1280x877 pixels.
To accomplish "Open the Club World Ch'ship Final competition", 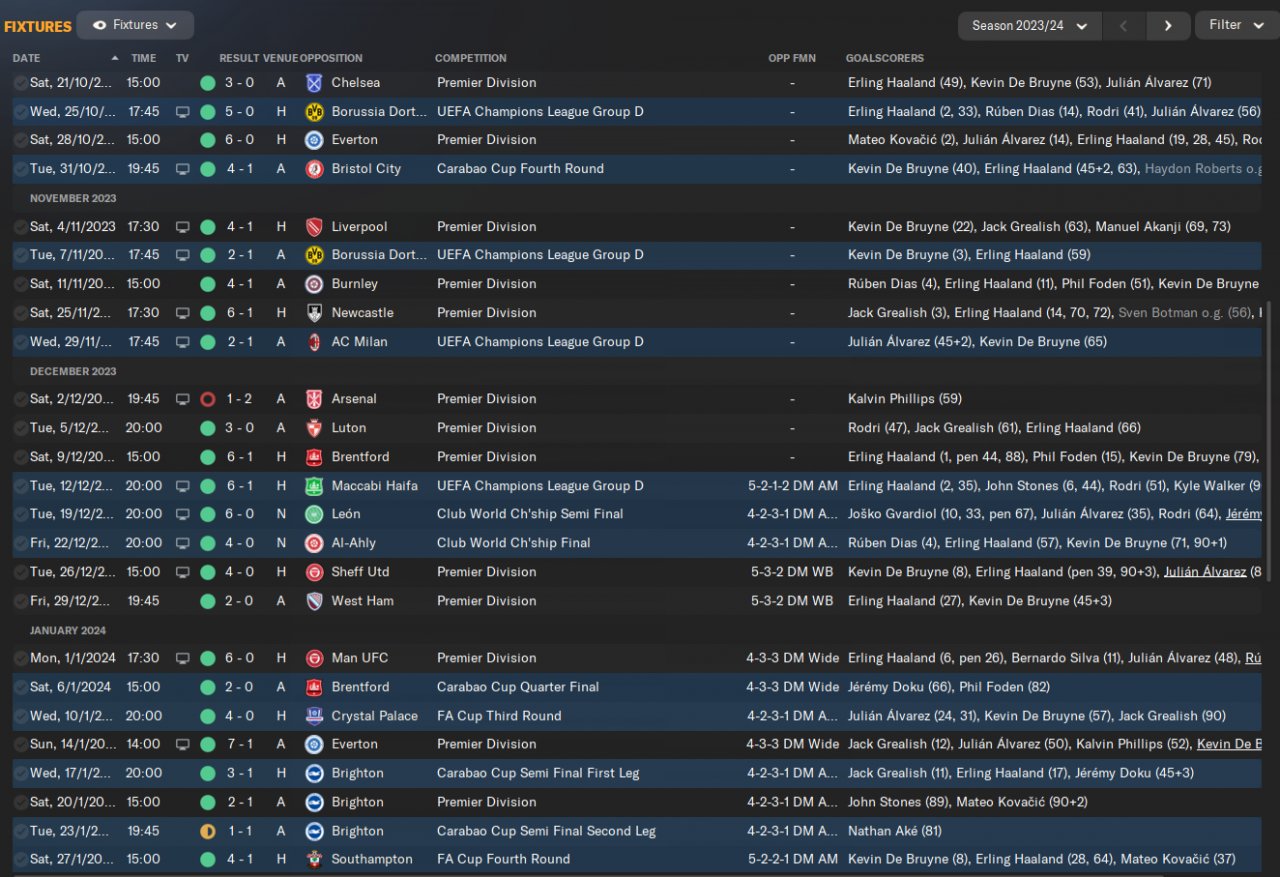I will tap(514, 543).
